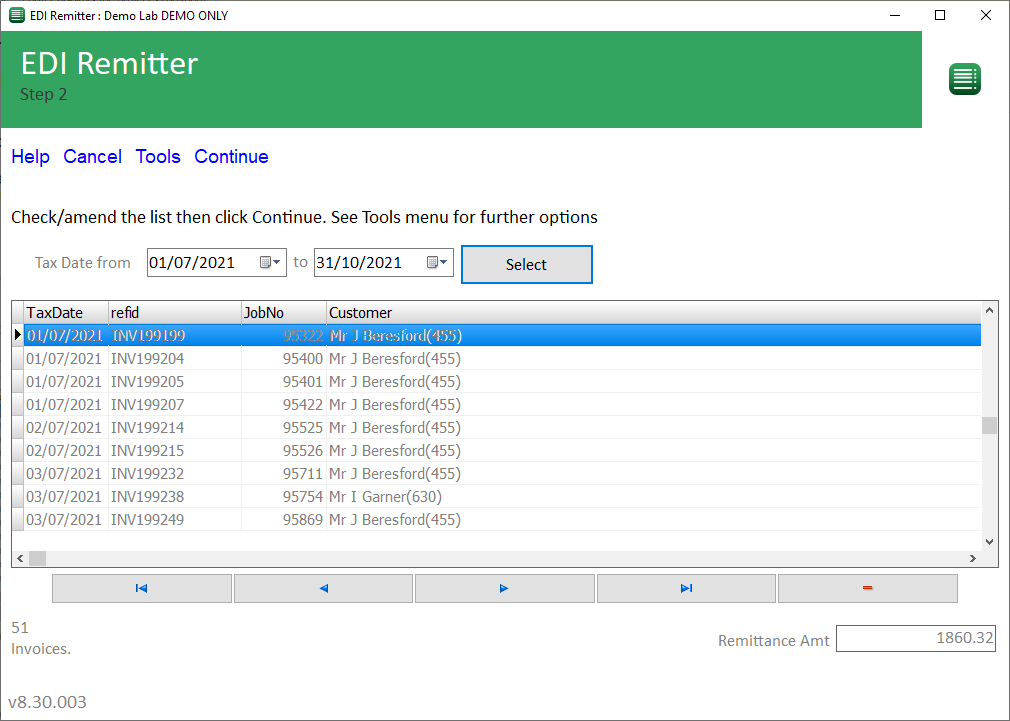Jump to the last record navigation icon
The image size is (1010, 721).
tap(686, 588)
